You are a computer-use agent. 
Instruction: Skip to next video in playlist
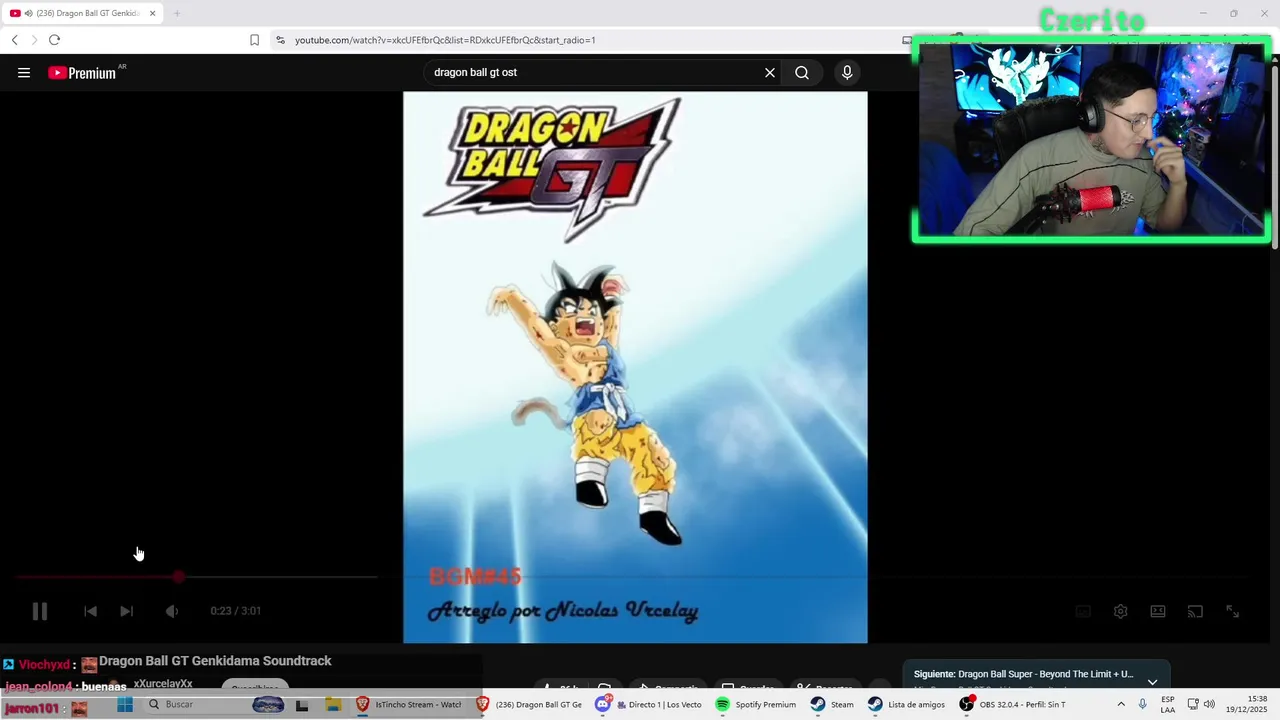pos(126,611)
